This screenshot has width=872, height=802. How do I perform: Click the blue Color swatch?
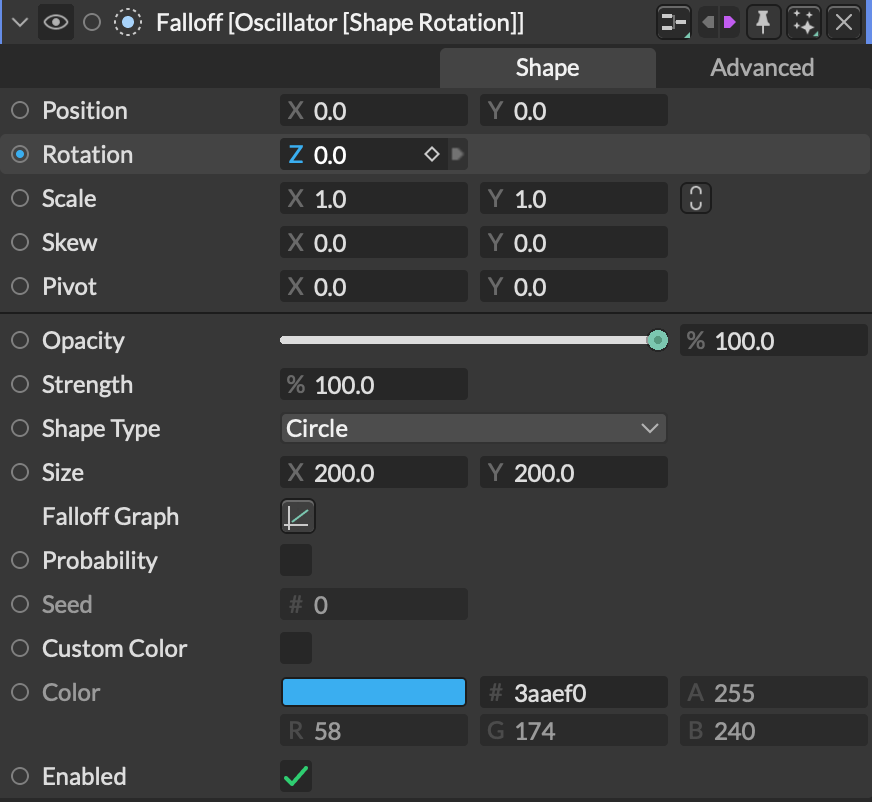374,693
